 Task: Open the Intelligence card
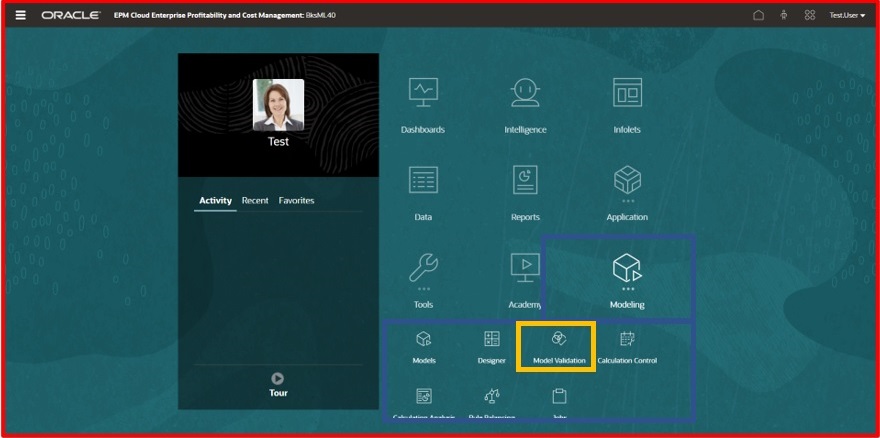coord(525,106)
